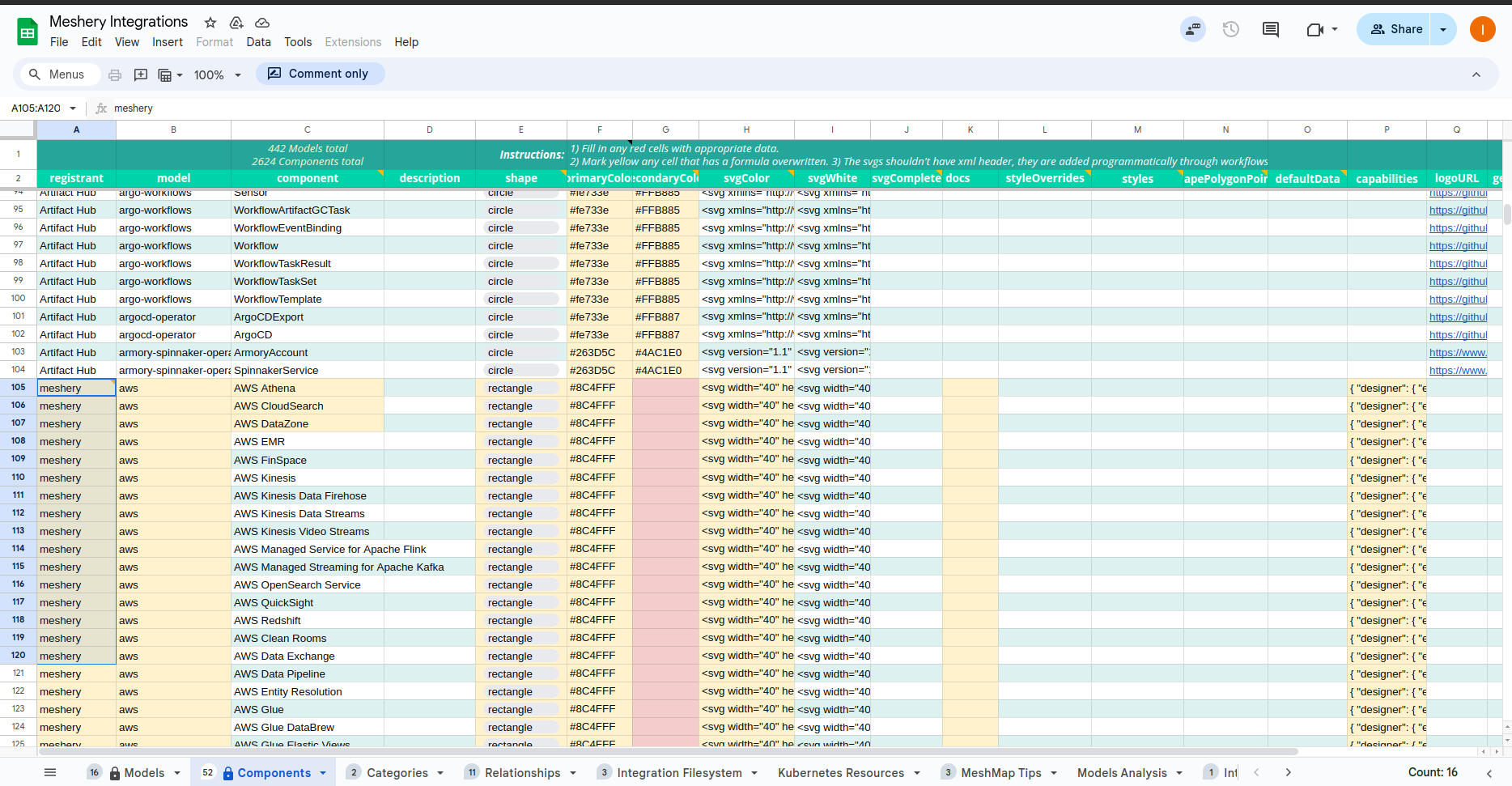Click the Share button
1512x786 pixels.
pos(1394,29)
